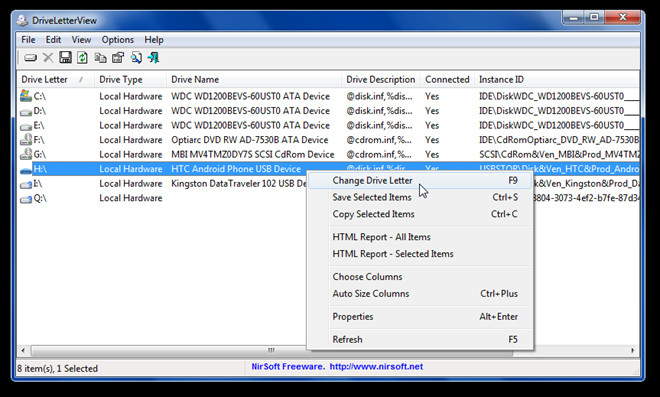The height and width of the screenshot is (397, 660).
Task: Open the Edit menu
Action: point(53,40)
